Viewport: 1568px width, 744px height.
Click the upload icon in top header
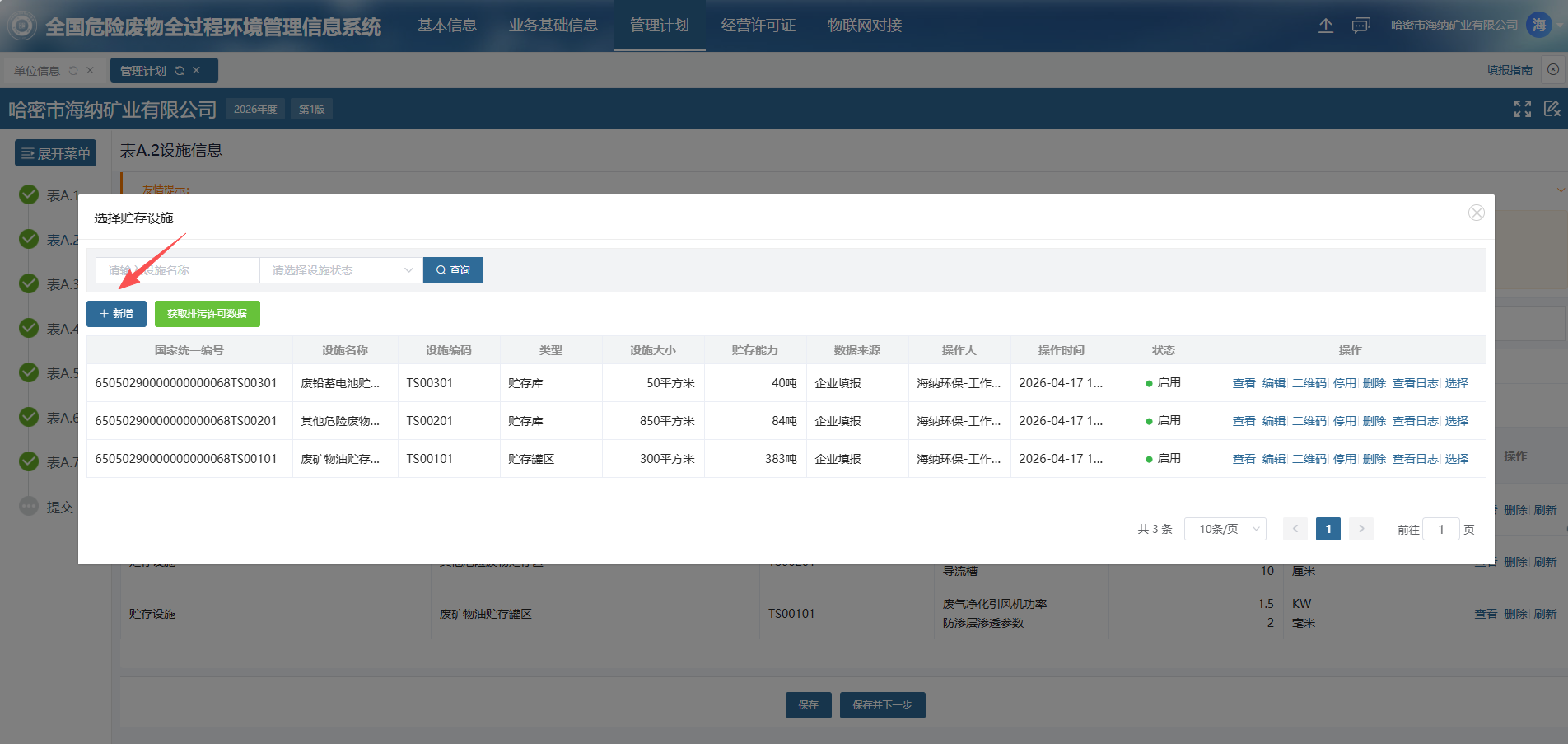pyautogui.click(x=1325, y=26)
